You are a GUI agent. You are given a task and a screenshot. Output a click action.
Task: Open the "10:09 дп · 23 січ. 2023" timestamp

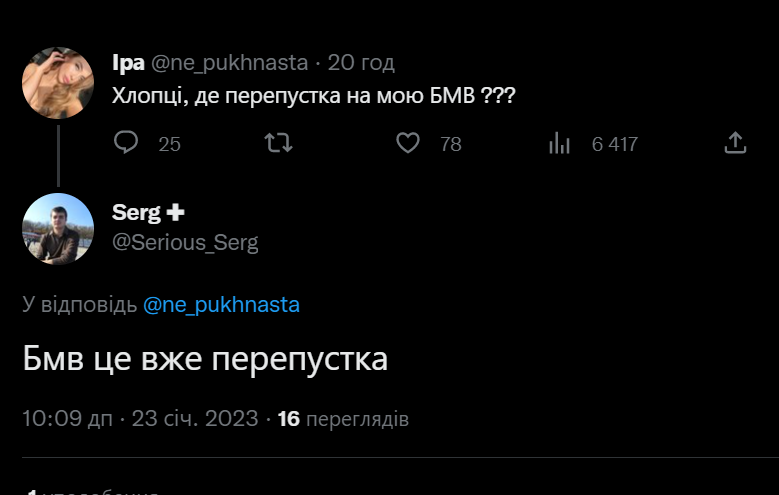[x=140, y=418]
